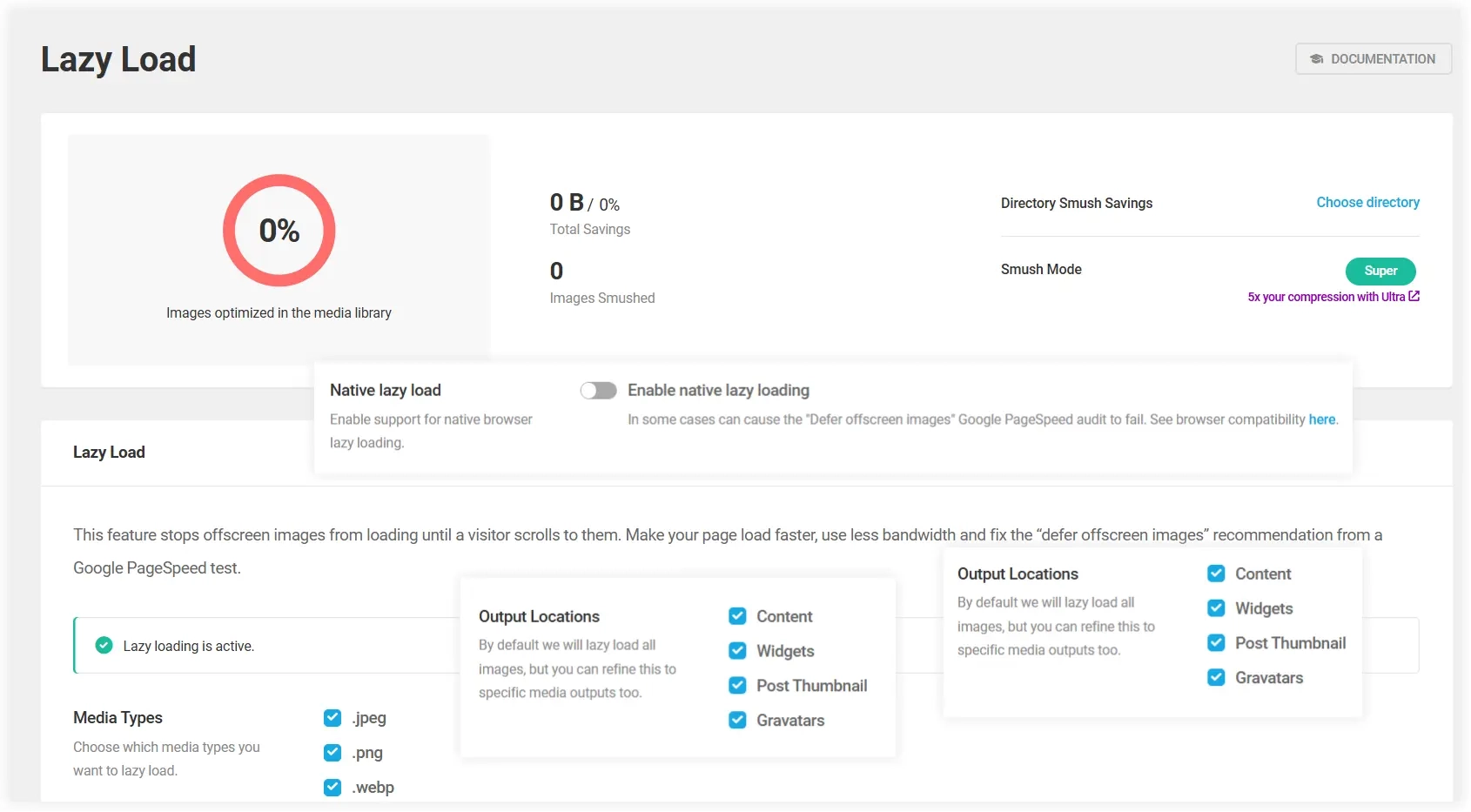Click the 'Lazy loading is active.' notice text
This screenshot has height=812, width=1471.
189,646
